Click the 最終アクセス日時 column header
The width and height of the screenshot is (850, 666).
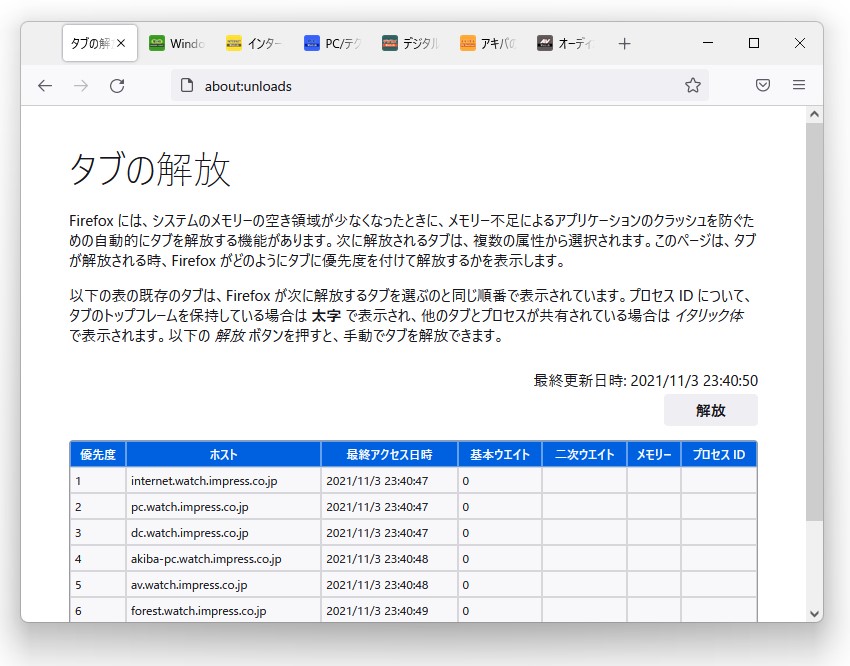[389, 454]
